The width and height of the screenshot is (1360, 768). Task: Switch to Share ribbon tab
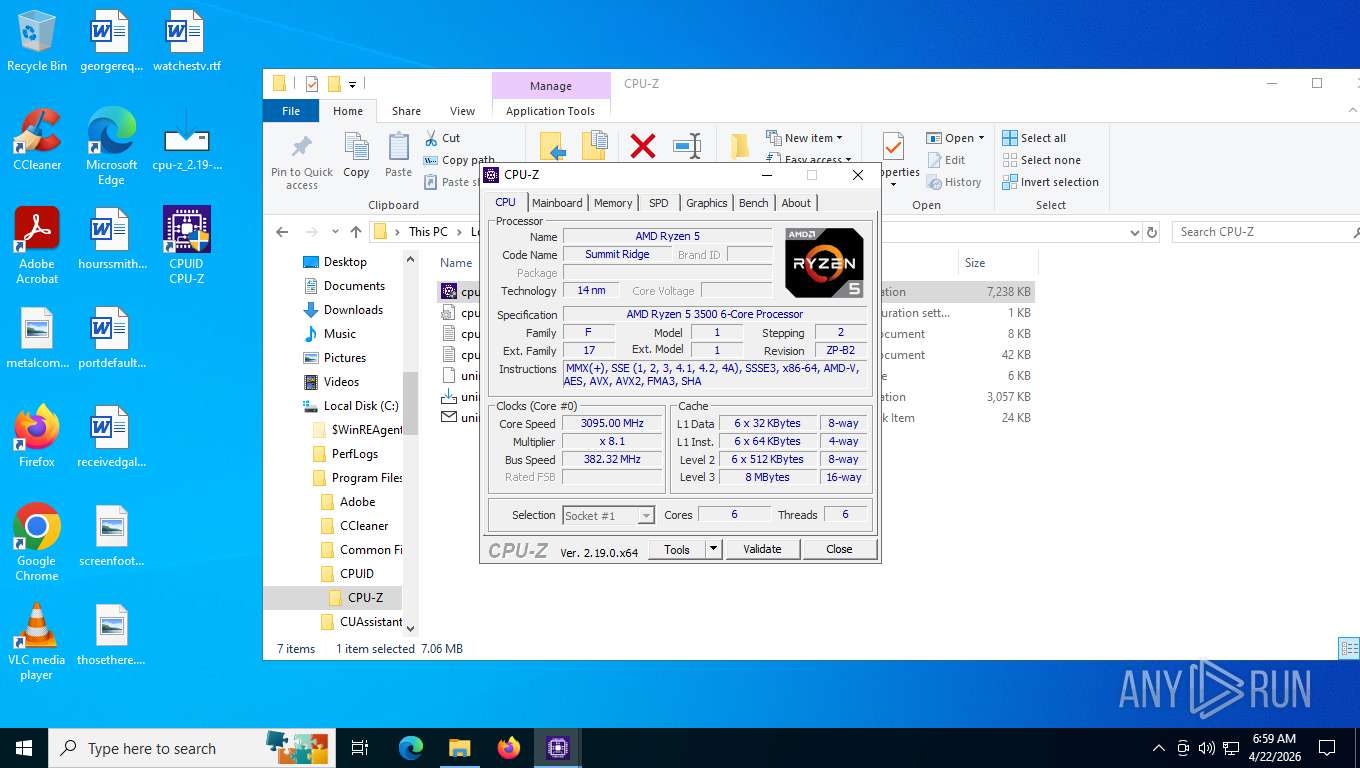406,111
